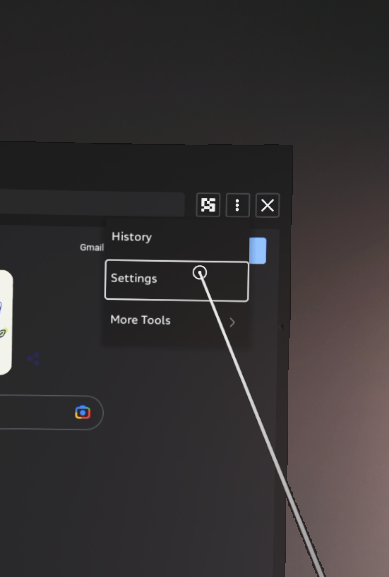Click the QR-pattern icon in the toolbar
Image resolution: width=389 pixels, height=577 pixels.
208,205
